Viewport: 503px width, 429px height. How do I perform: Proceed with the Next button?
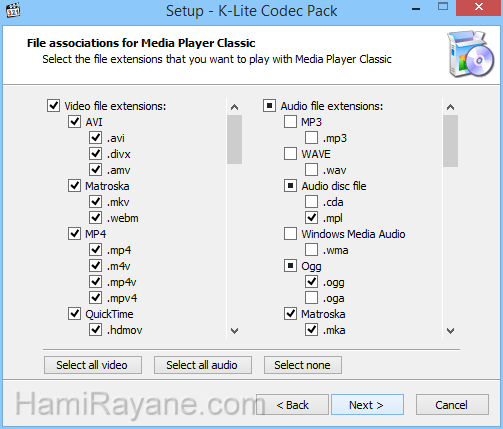click(367, 405)
